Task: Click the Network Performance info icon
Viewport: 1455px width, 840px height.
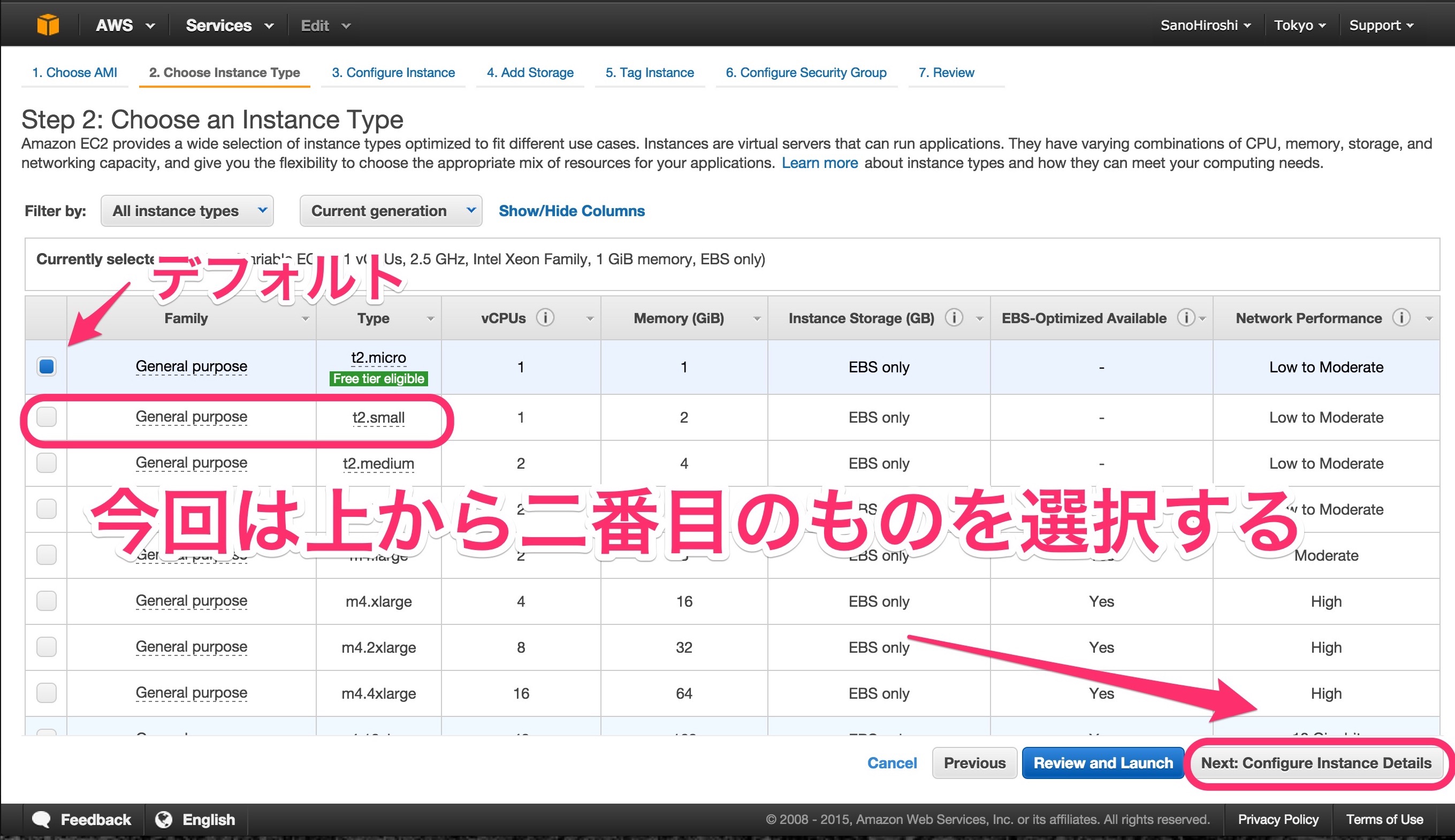Action: 1402,318
